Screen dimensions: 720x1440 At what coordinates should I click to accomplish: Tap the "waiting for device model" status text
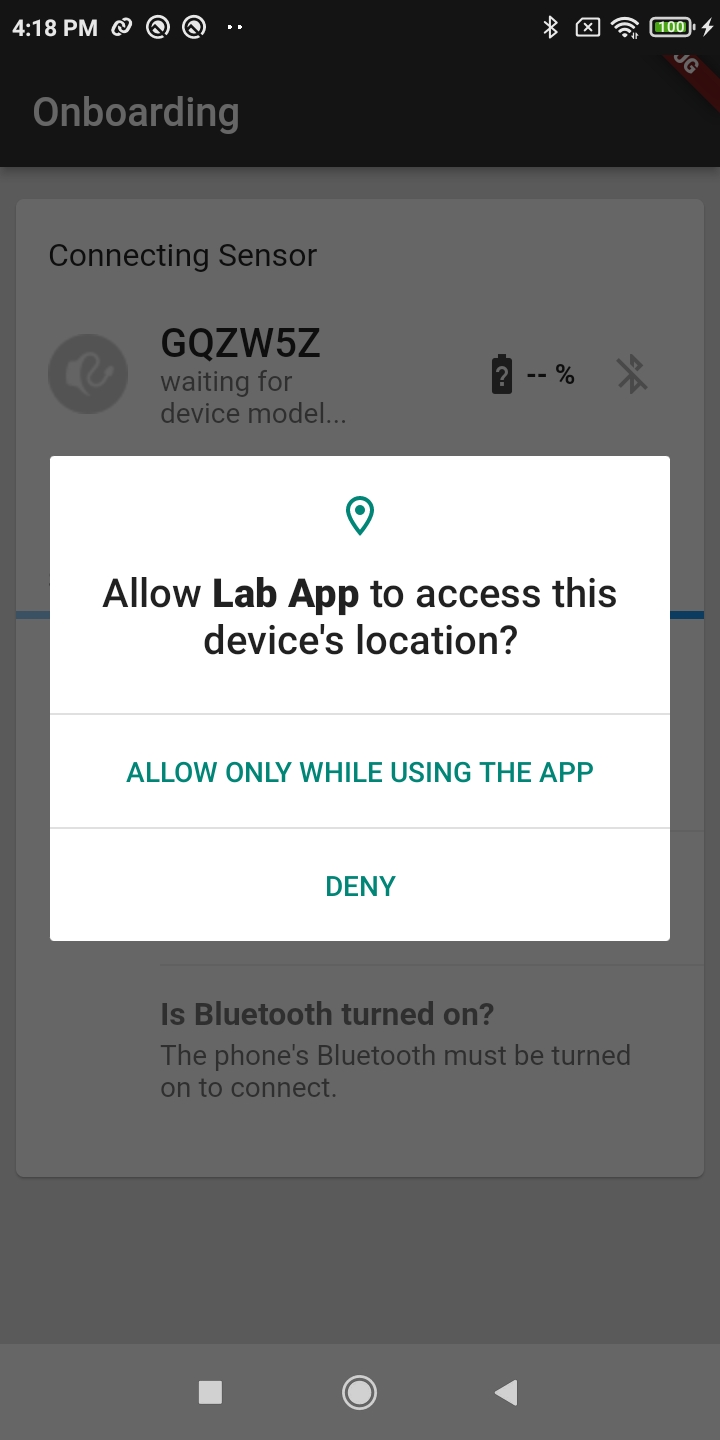click(x=253, y=397)
